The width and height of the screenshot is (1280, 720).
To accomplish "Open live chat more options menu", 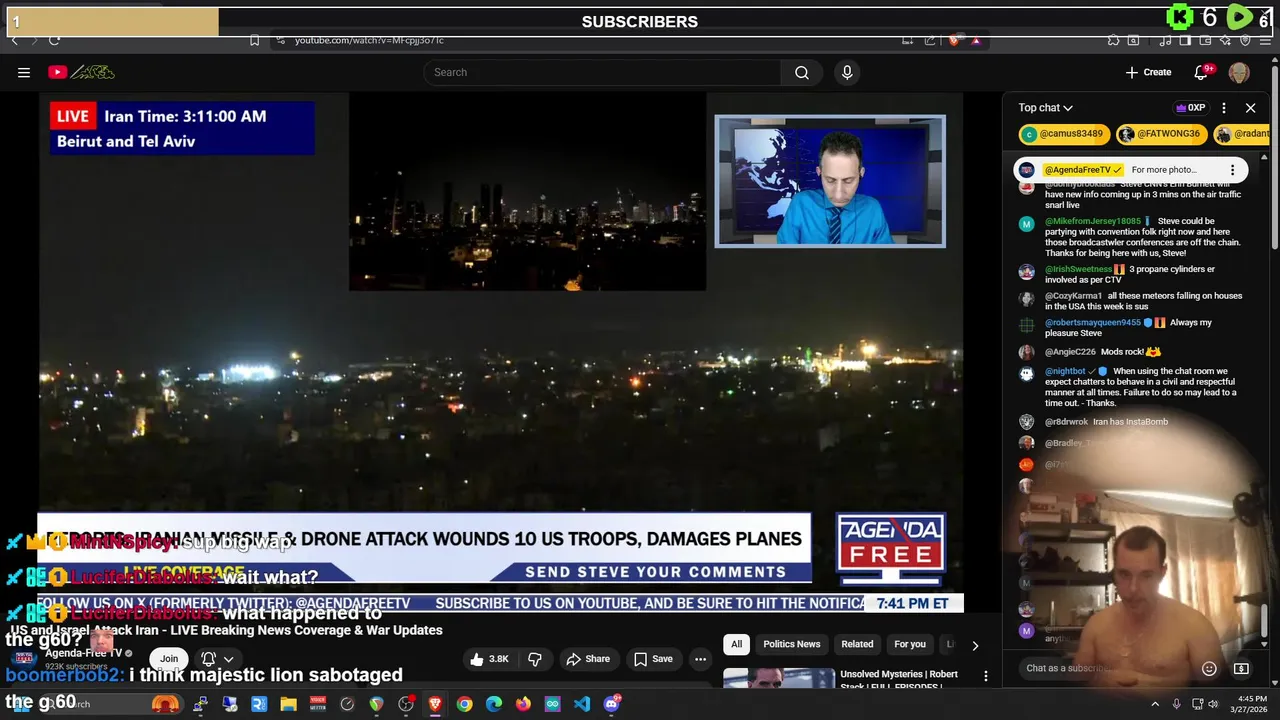I will (x=1224, y=108).
